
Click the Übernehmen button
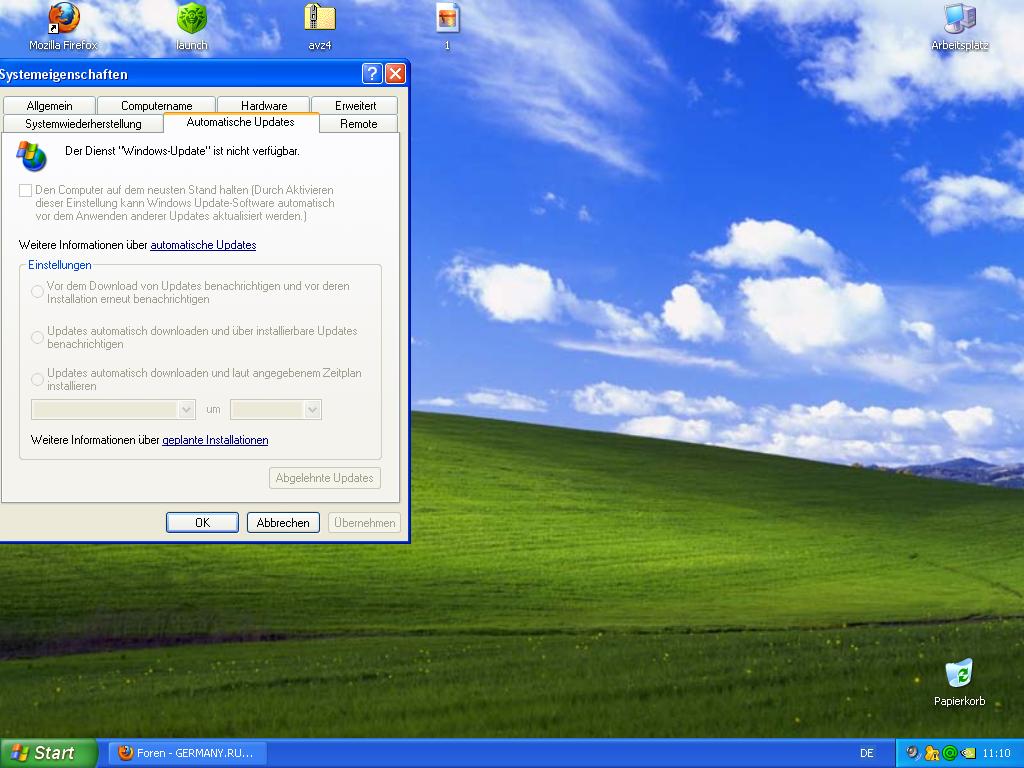tap(364, 522)
